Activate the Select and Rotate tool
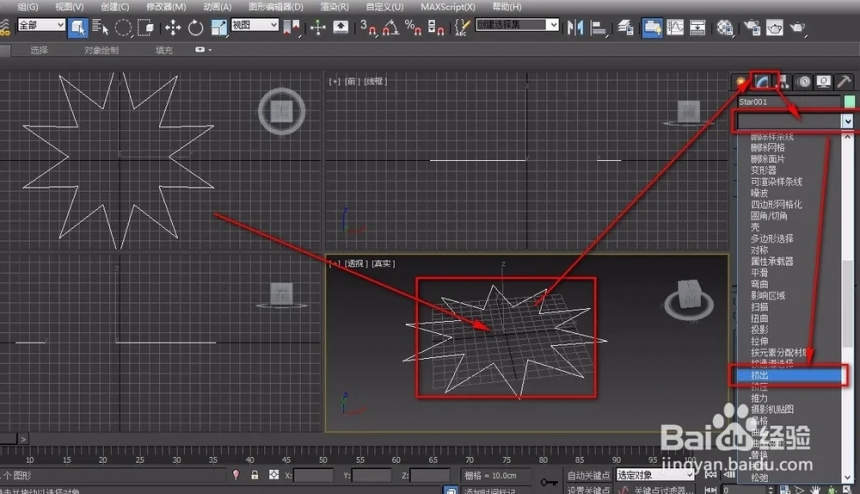The image size is (860, 494). (x=196, y=27)
